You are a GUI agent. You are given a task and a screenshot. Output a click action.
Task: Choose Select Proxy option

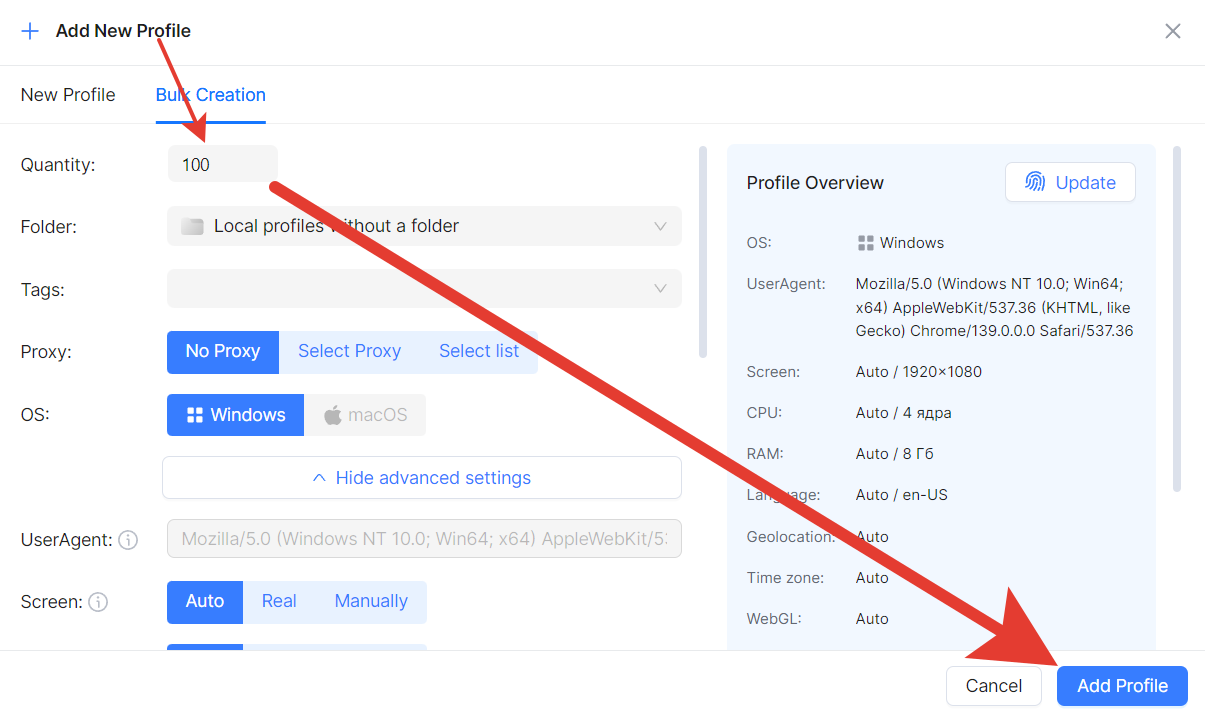point(349,351)
